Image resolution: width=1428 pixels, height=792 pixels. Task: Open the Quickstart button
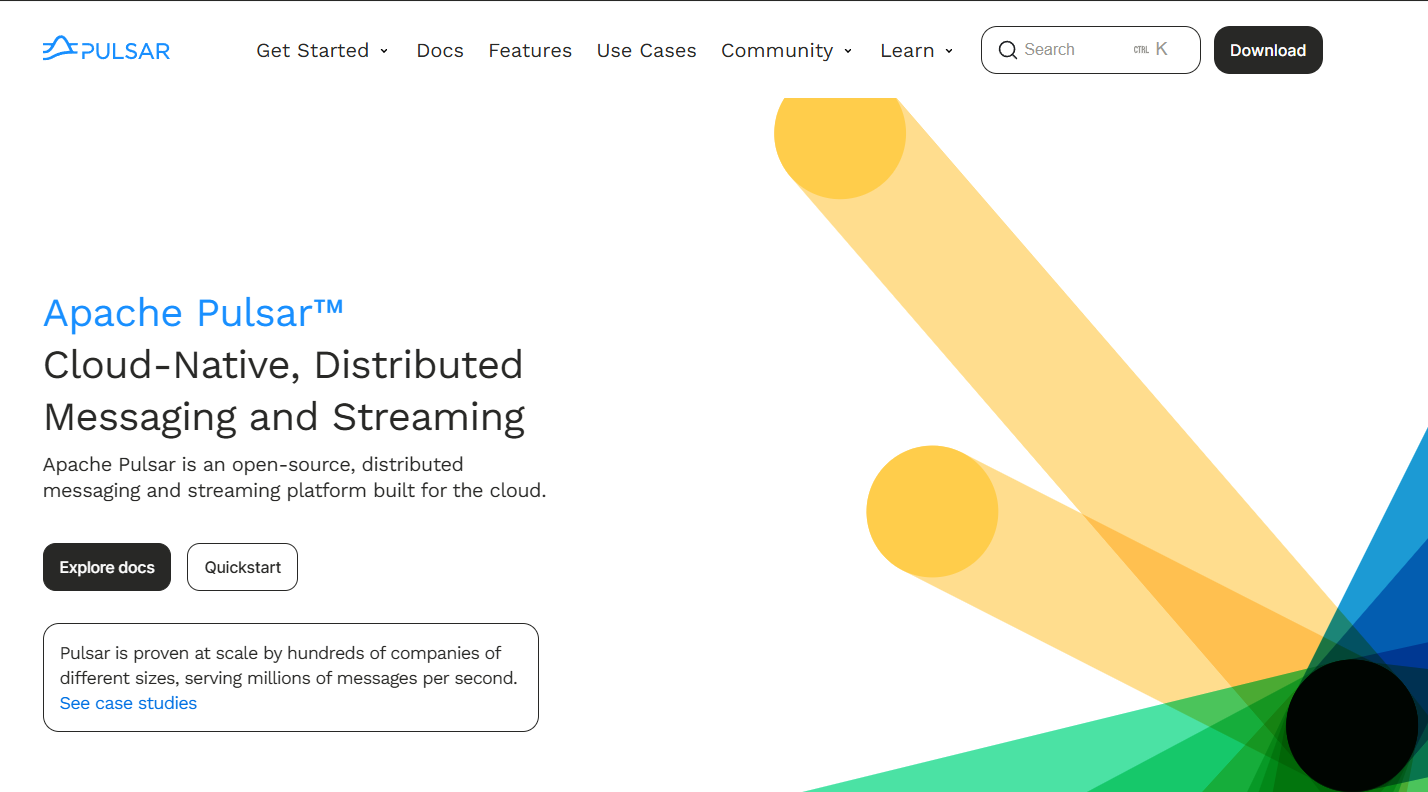click(x=243, y=567)
